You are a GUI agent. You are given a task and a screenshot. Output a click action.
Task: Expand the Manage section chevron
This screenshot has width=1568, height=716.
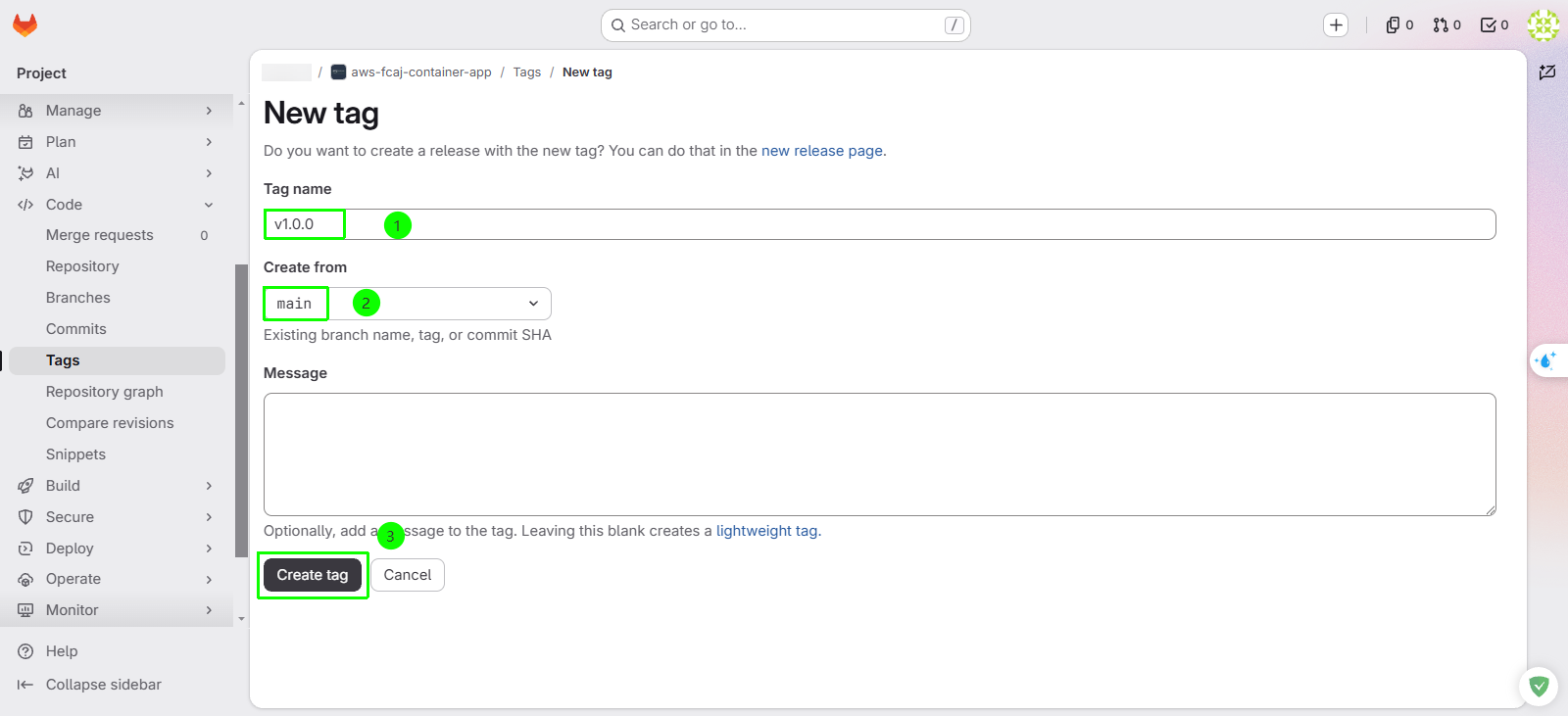pyautogui.click(x=209, y=111)
